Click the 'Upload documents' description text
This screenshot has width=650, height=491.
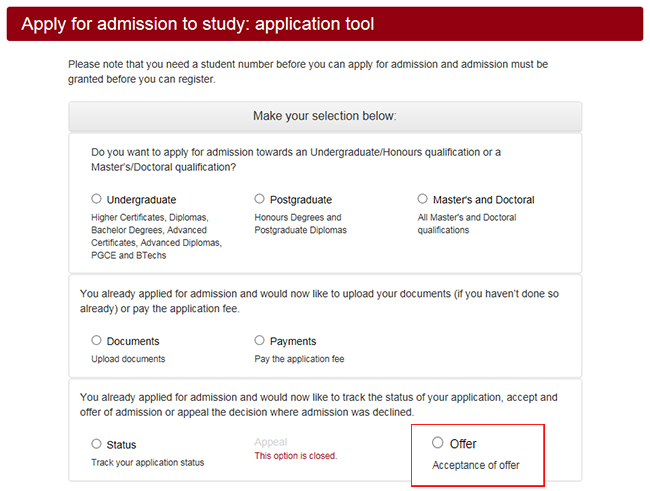pyautogui.click(x=128, y=359)
